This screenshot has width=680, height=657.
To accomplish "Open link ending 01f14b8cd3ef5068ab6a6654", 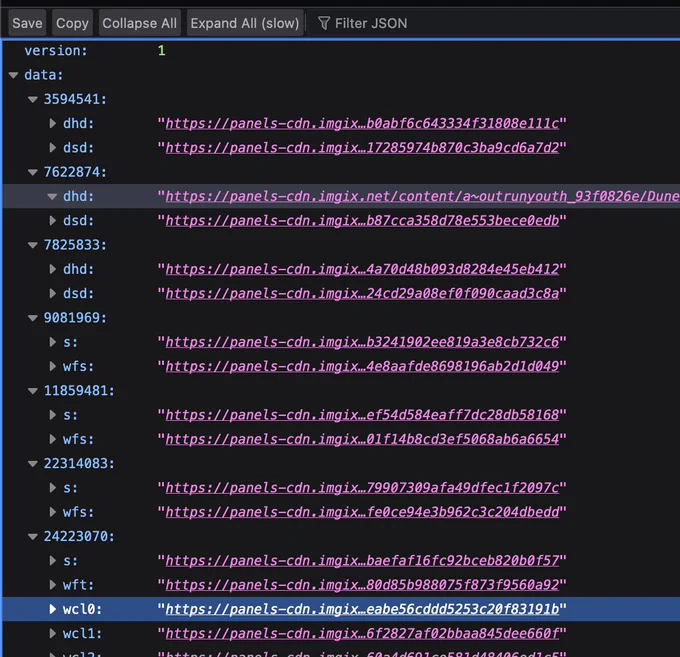I will [x=362, y=440].
